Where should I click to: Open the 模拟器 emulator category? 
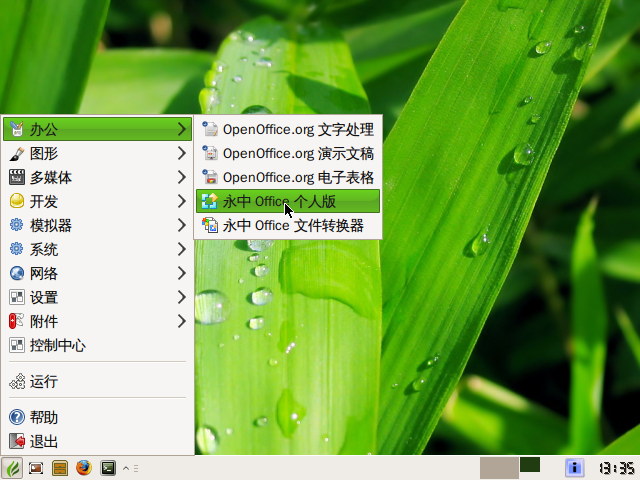97,225
